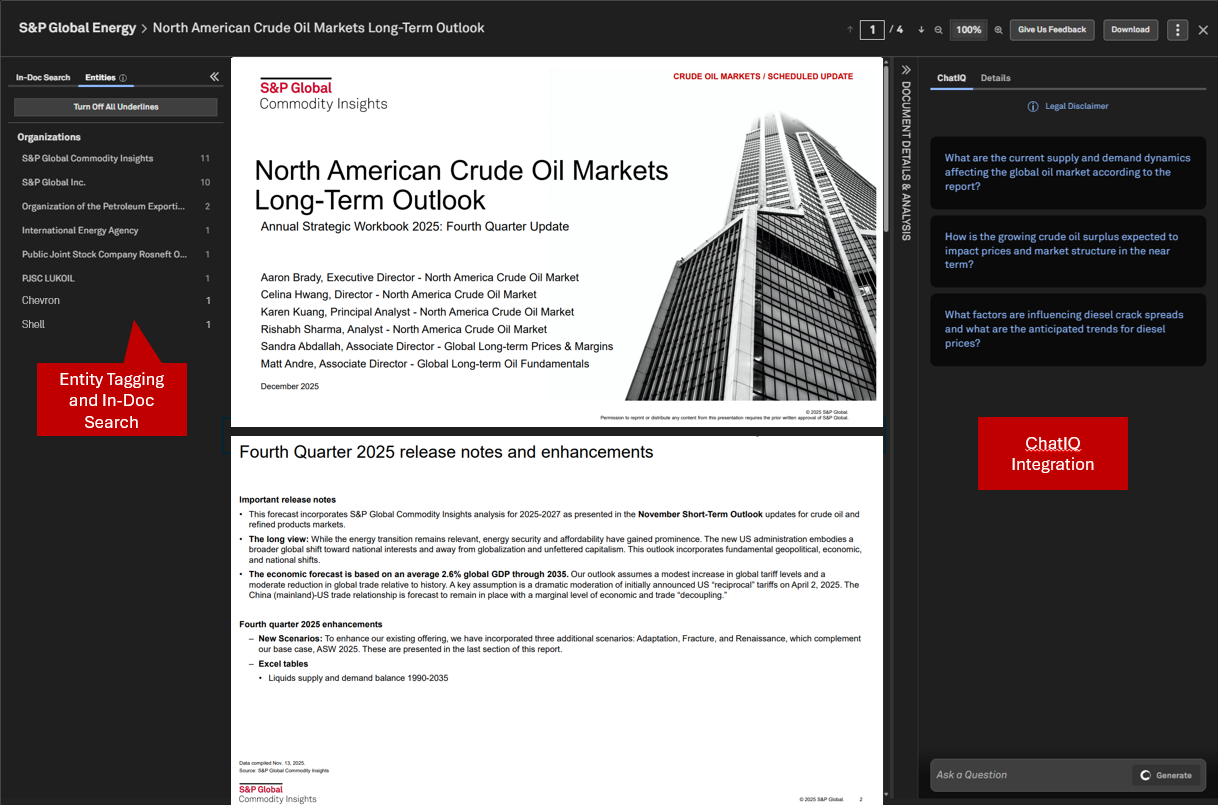This screenshot has width=1218, height=805.
Task: Zoom in with the magnifier plus icon
Action: [x=998, y=30]
